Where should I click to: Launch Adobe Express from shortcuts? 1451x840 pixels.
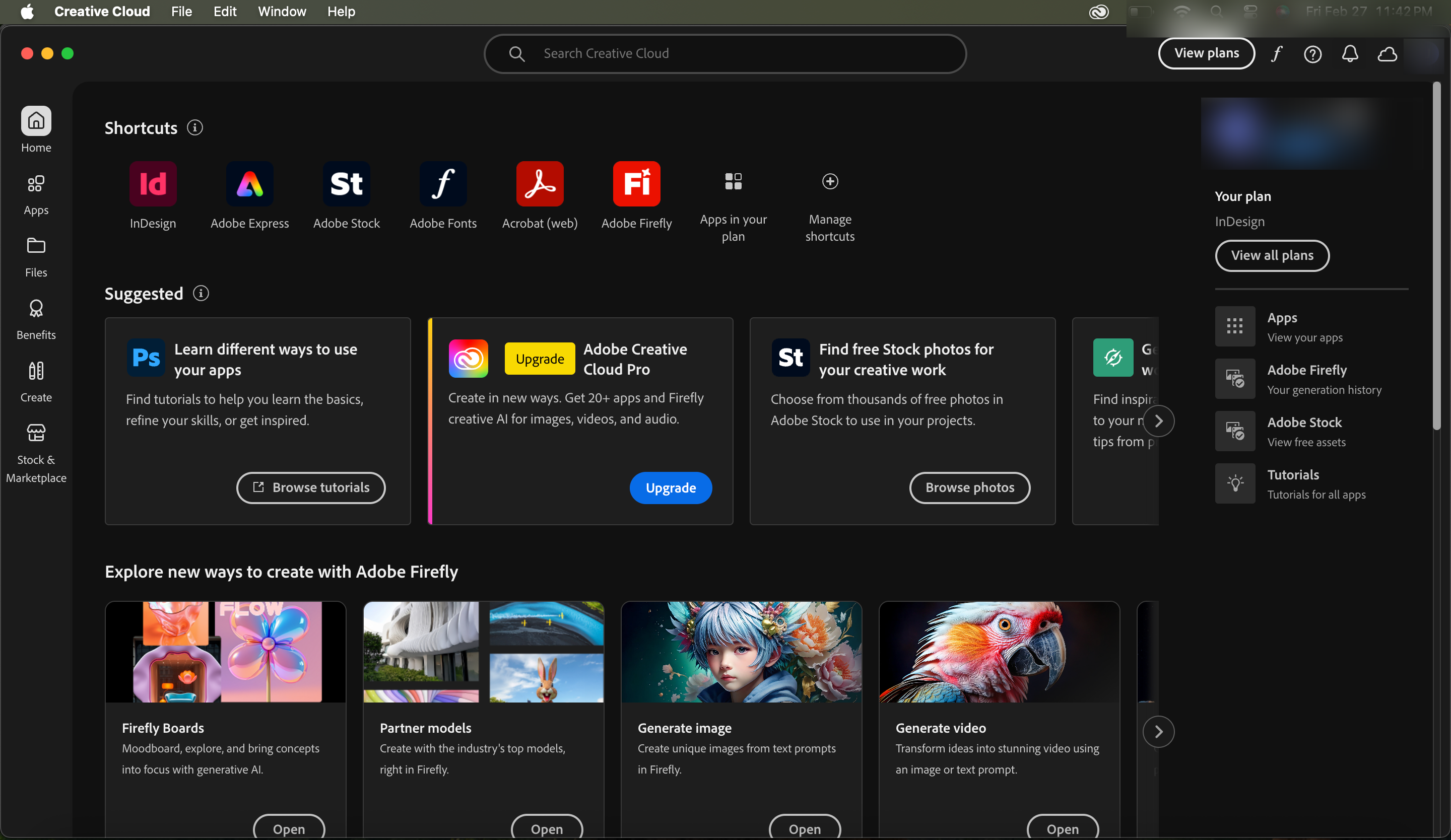click(249, 183)
